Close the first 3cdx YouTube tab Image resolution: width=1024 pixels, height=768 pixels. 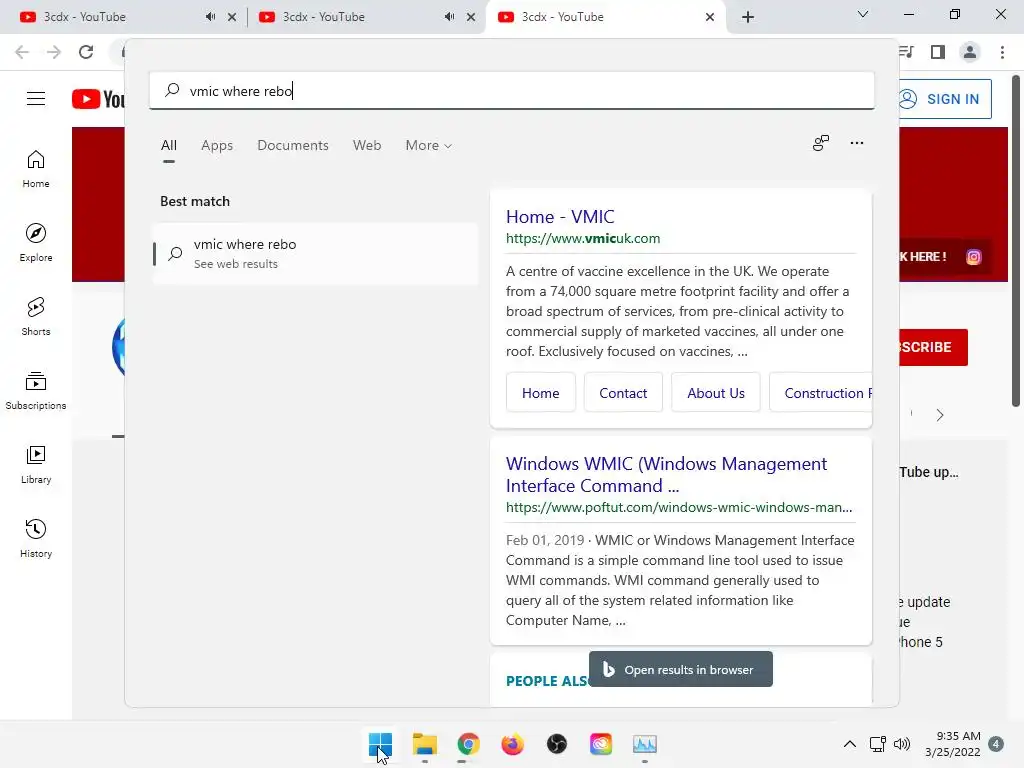pyautogui.click(x=232, y=17)
